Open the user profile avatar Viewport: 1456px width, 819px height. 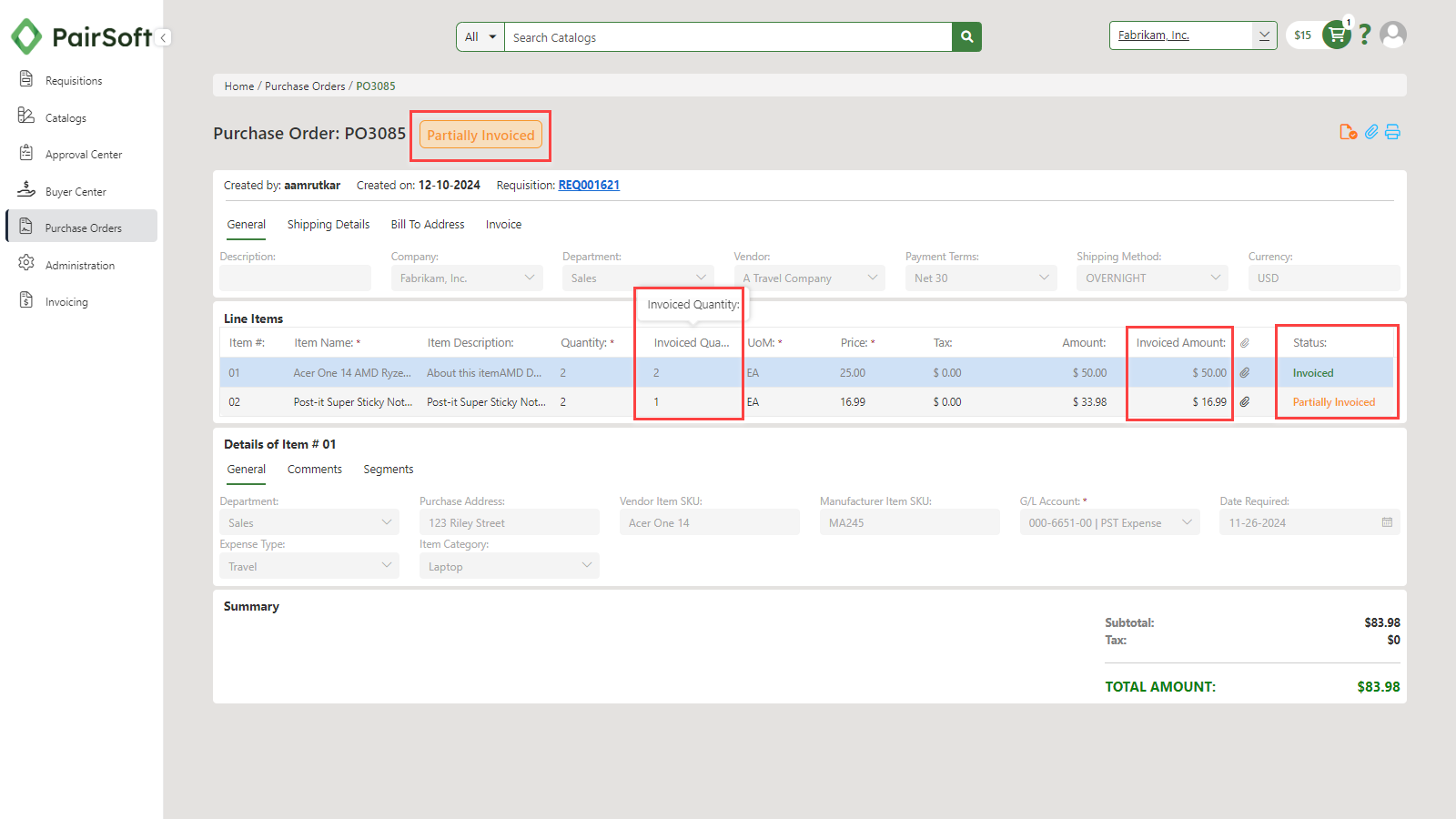[x=1393, y=35]
